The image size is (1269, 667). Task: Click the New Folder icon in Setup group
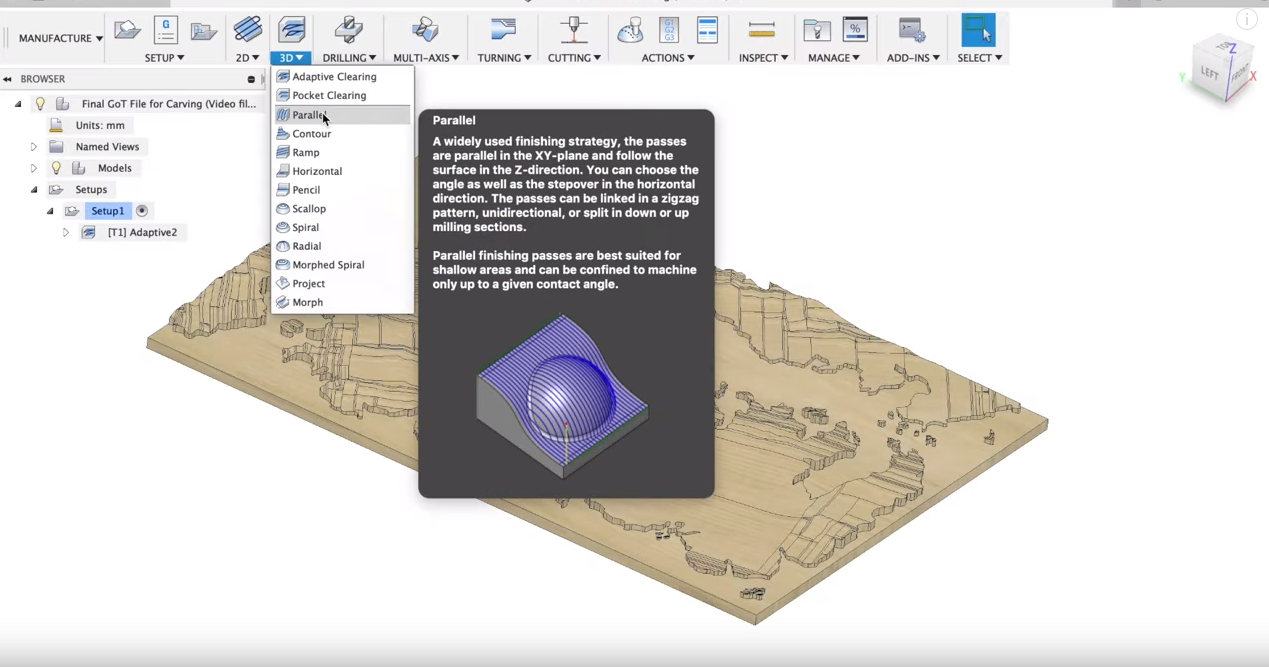click(204, 31)
